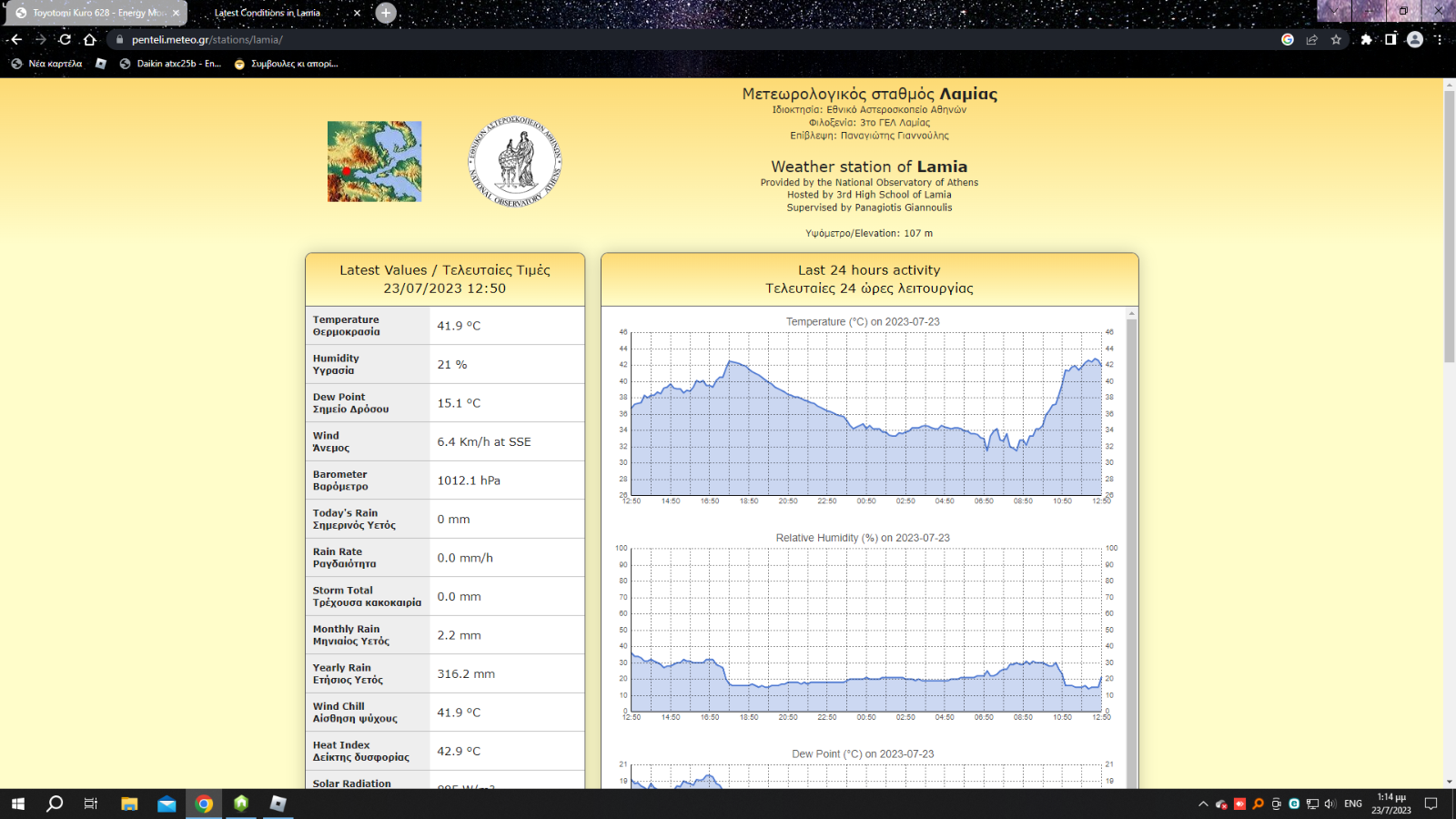
Task: Open a new browser tab
Action: point(386,13)
